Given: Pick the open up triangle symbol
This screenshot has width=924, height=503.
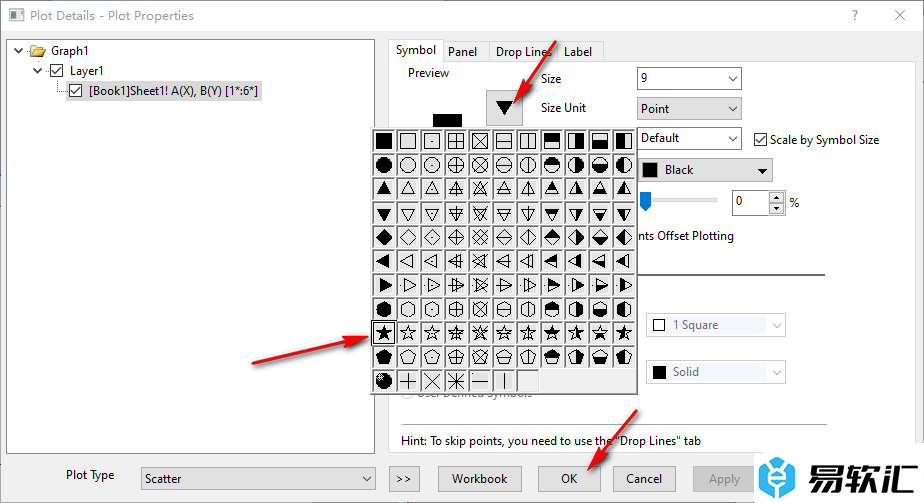Looking at the screenshot, I should (x=408, y=188).
